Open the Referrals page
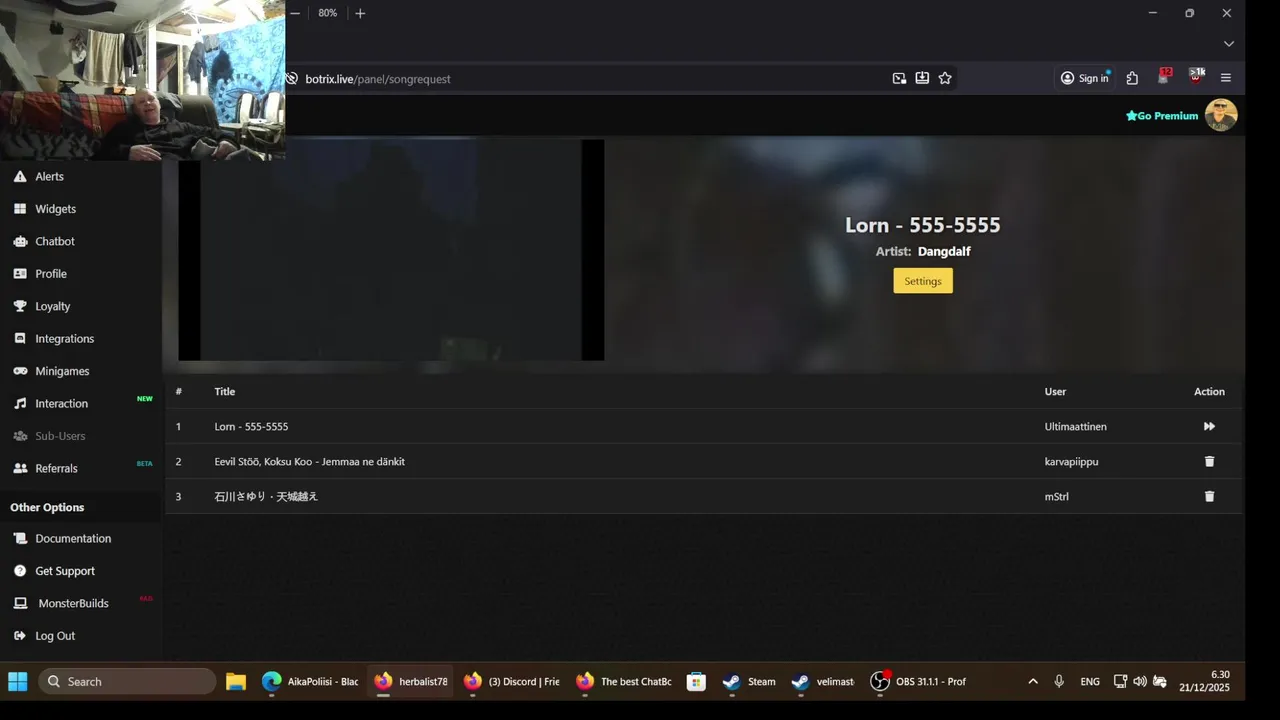Screen dimensions: 1280x720 56,468
